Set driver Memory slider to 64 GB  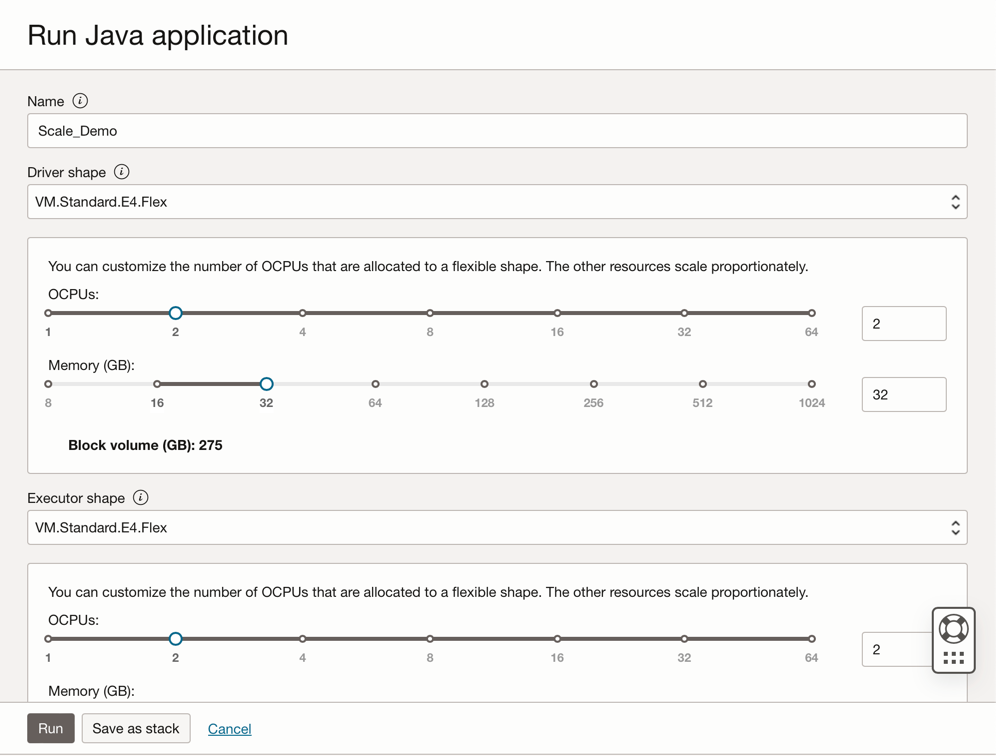coord(375,384)
